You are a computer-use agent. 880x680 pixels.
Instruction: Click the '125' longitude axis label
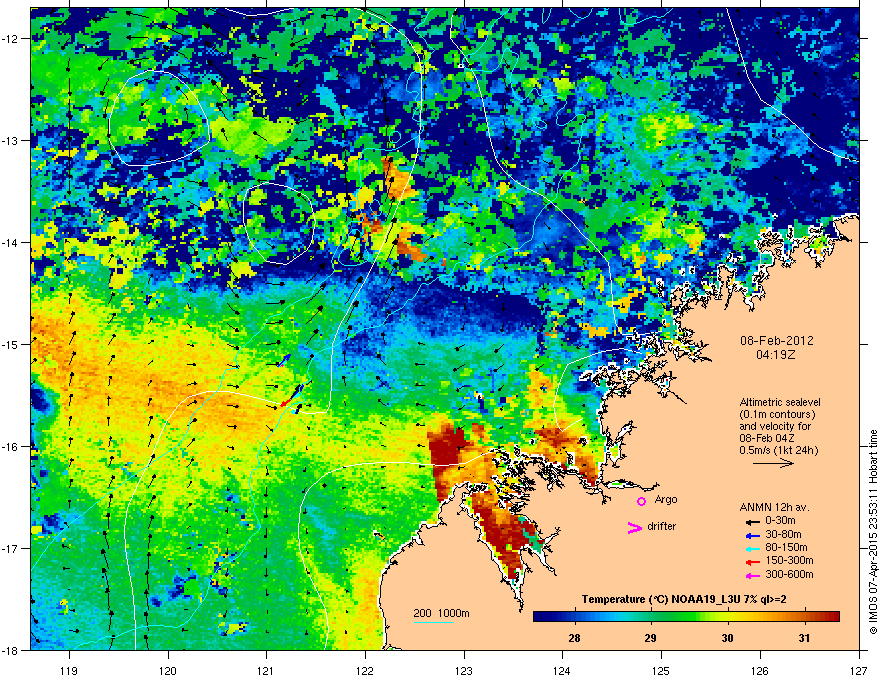coord(661,670)
